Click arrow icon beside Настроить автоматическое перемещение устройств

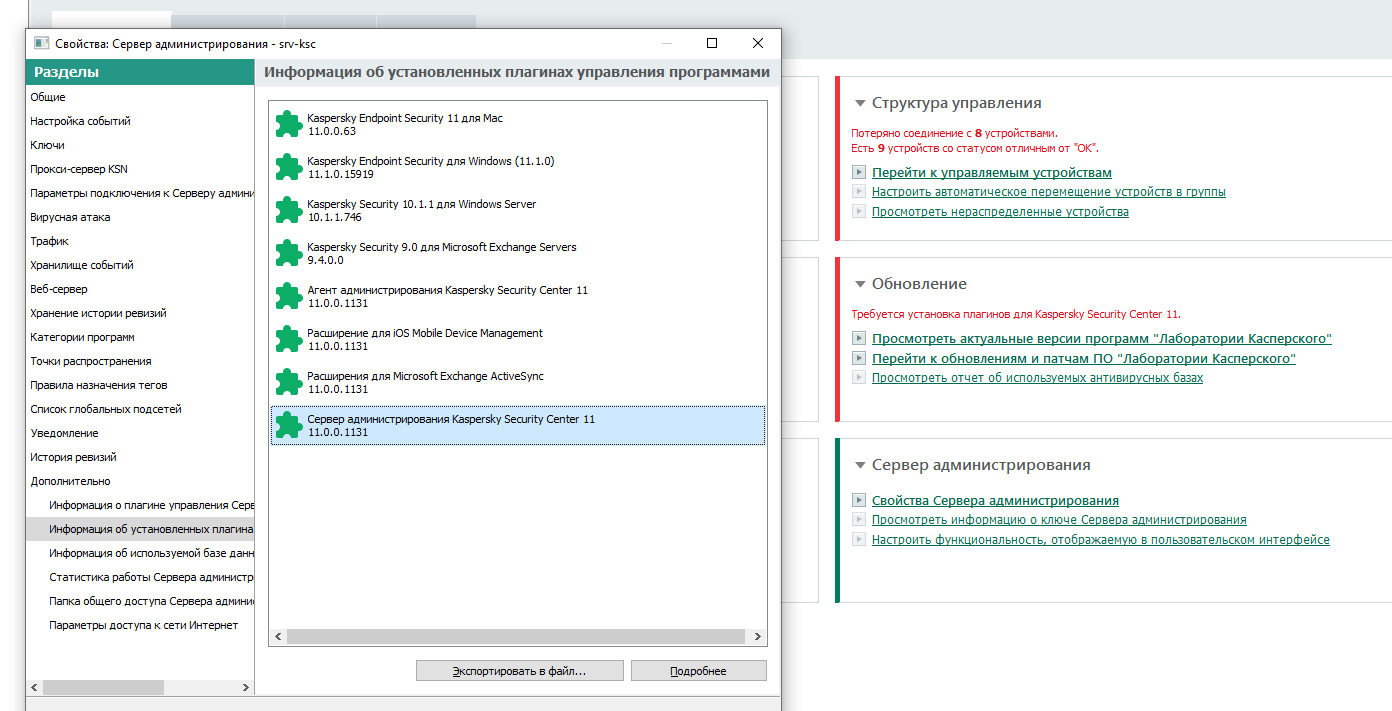858,191
